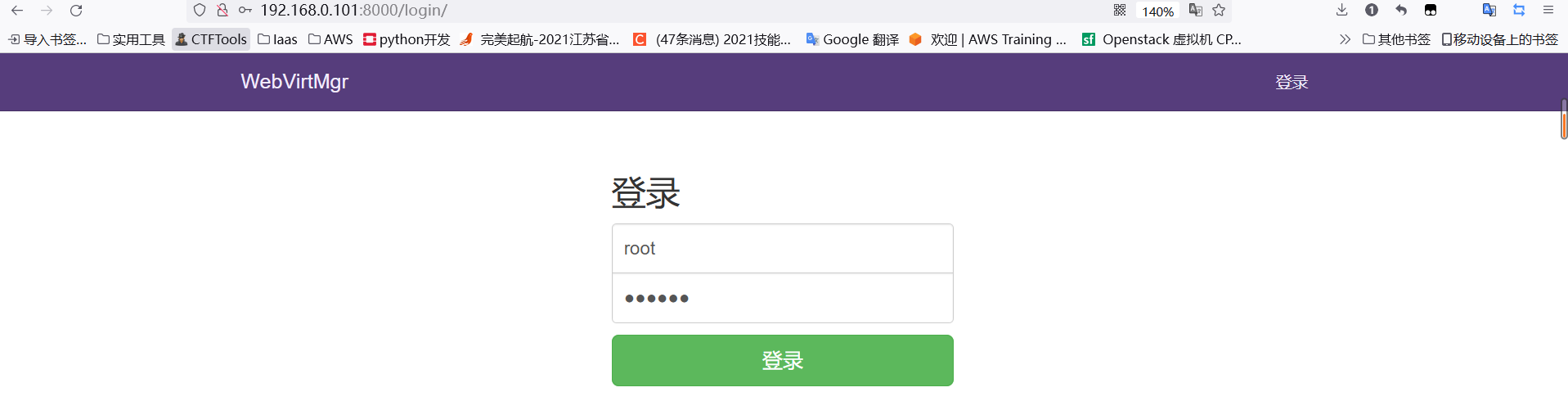Open the shield tracking protection icon
Screen dimensions: 1568x419
coord(200,11)
